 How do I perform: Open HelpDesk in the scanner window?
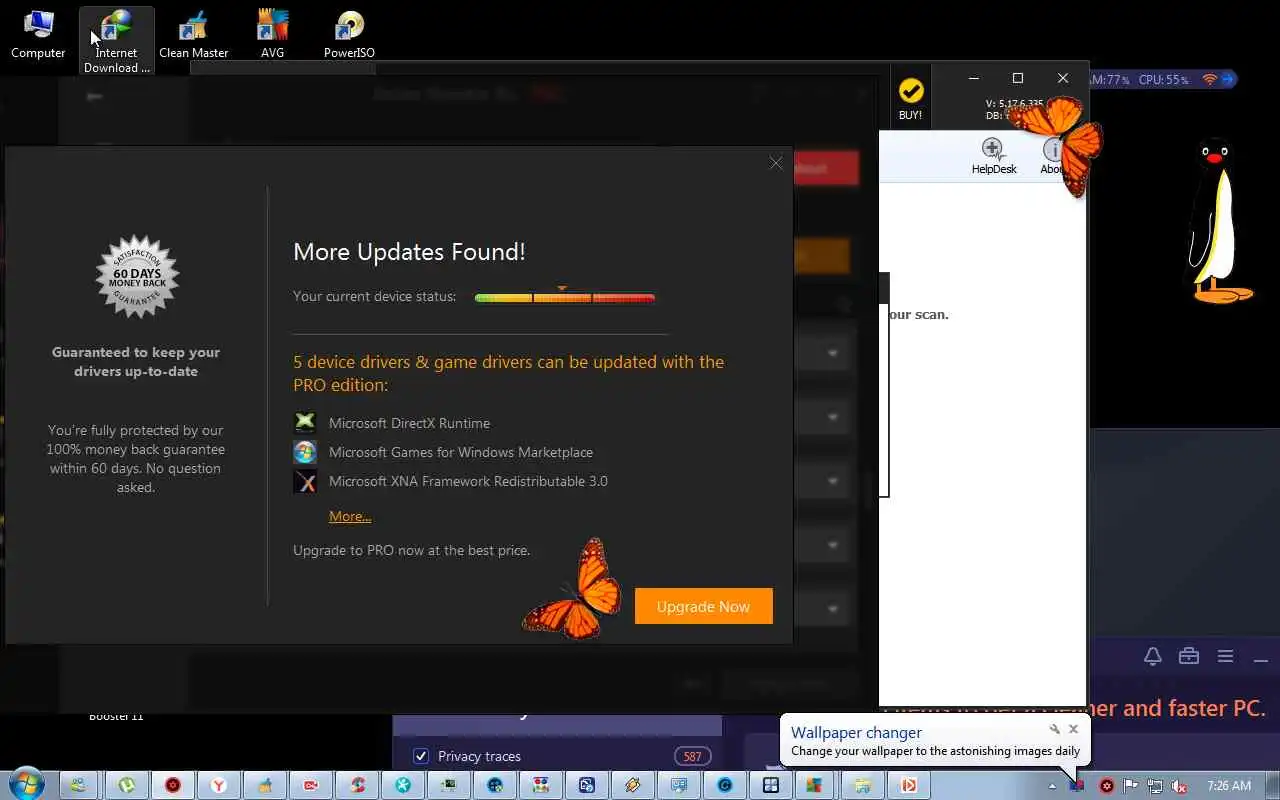click(x=993, y=156)
